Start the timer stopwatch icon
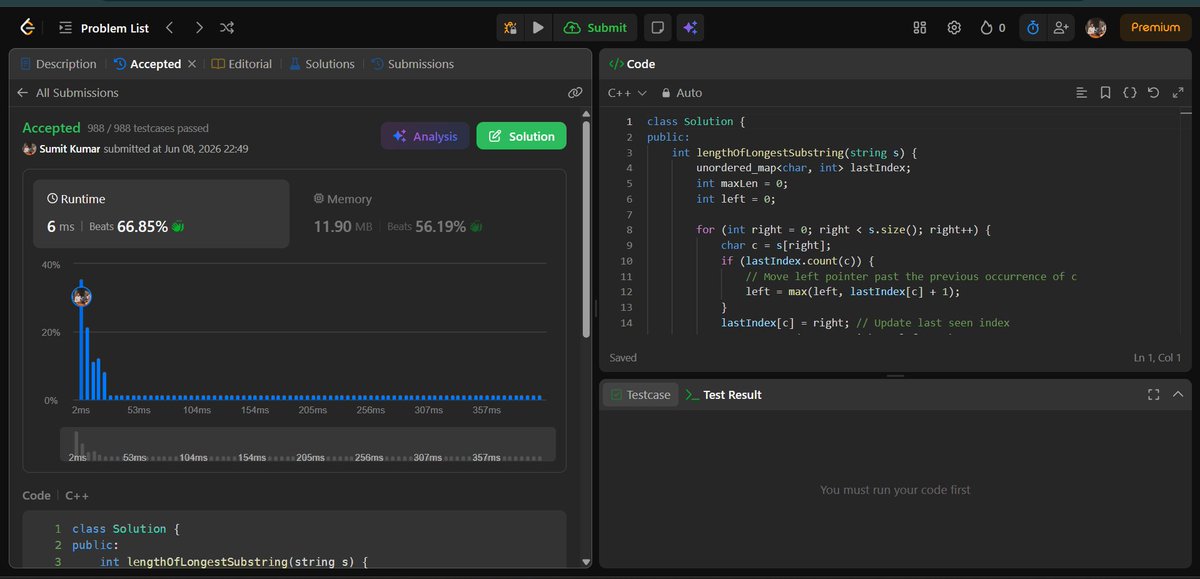Viewport: 1200px width, 579px height. (1033, 28)
